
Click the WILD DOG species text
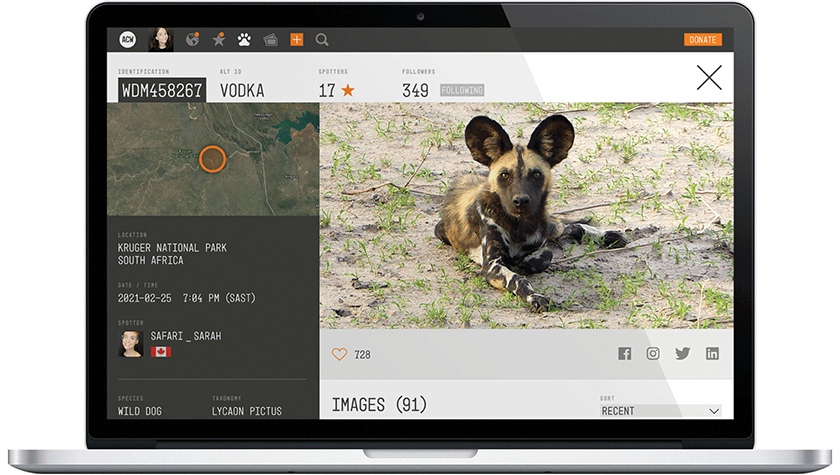click(139, 411)
